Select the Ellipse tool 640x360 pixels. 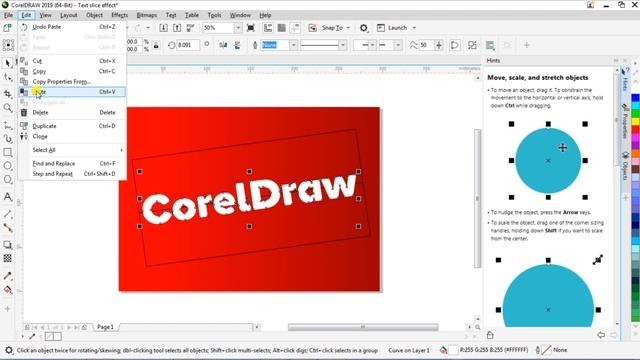pyautogui.click(x=8, y=166)
